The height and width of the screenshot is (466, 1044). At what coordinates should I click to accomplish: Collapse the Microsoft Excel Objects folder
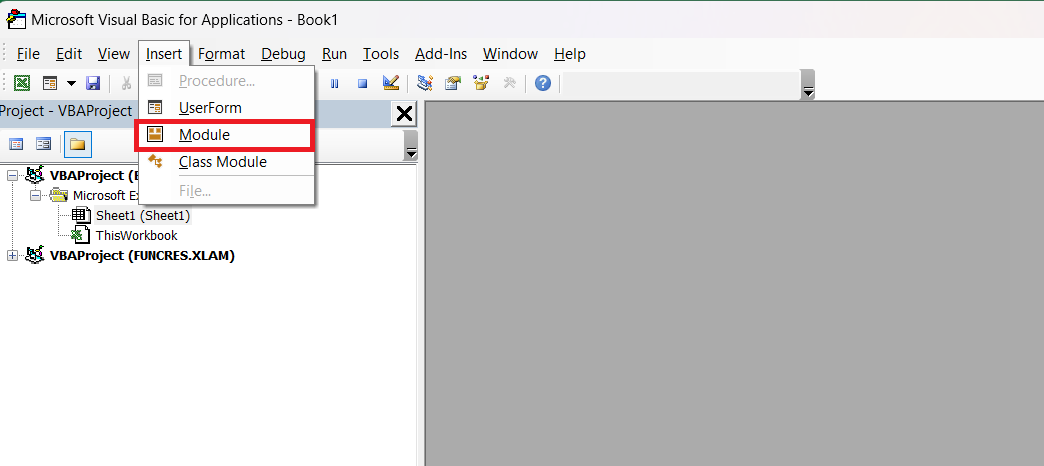pyautogui.click(x=36, y=196)
